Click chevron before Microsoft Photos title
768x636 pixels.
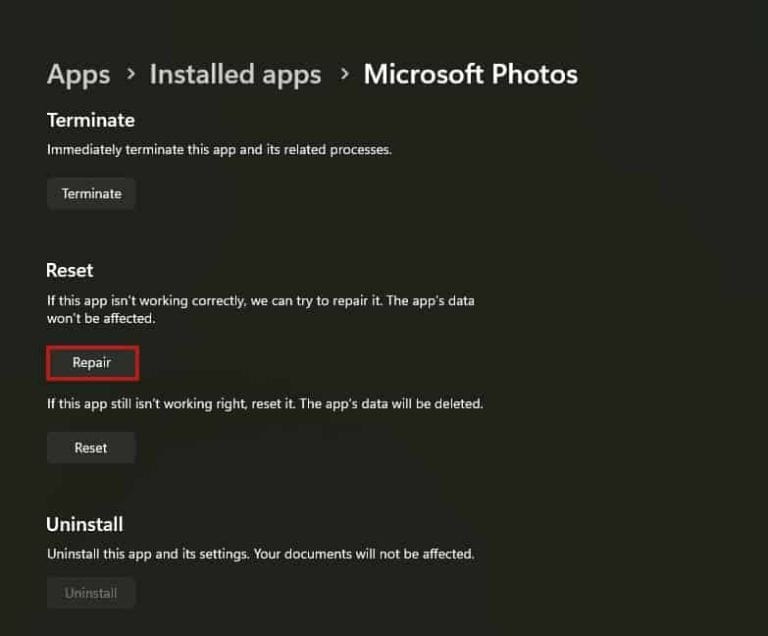point(343,75)
